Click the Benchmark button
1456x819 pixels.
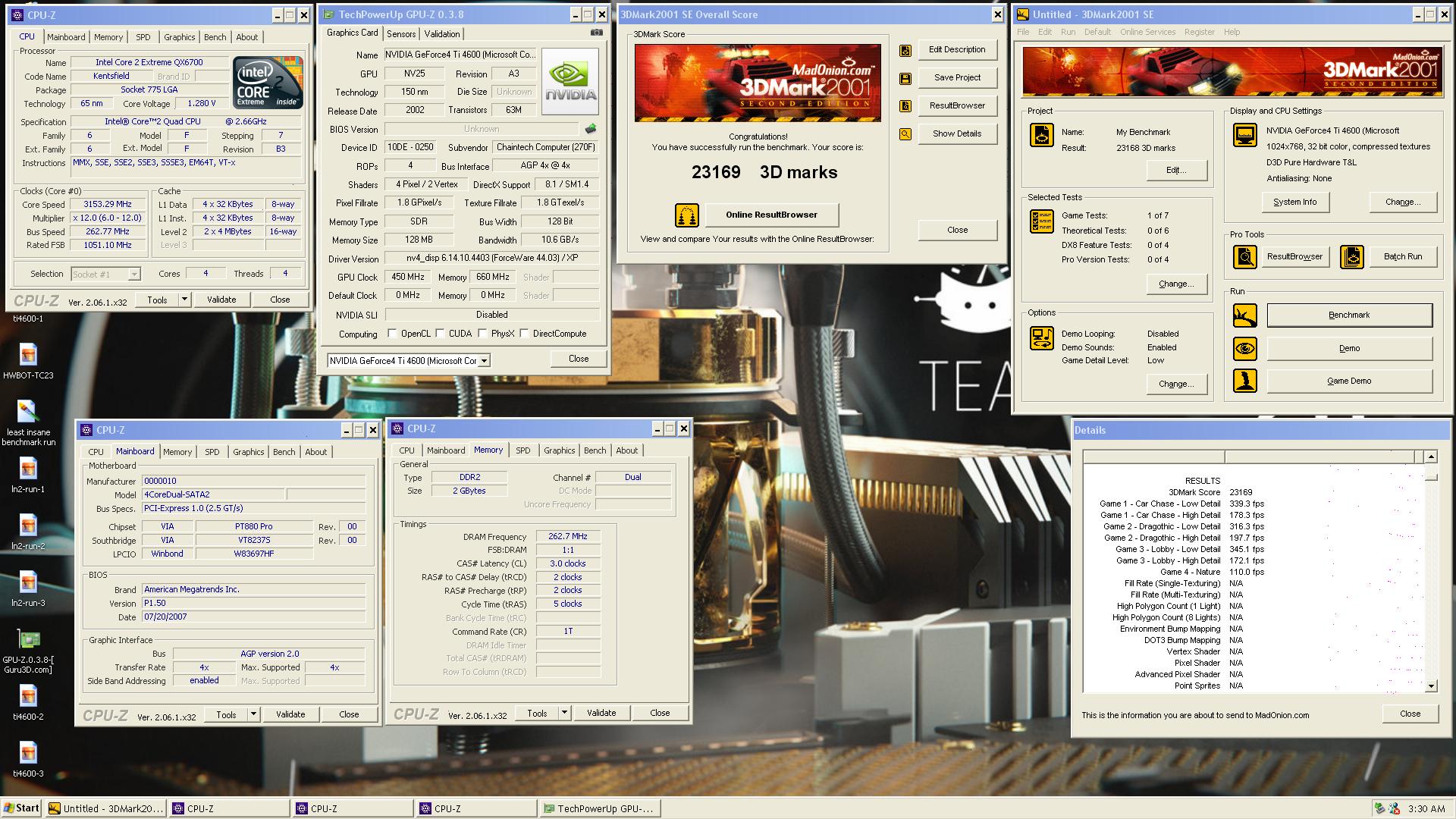pyautogui.click(x=1349, y=315)
